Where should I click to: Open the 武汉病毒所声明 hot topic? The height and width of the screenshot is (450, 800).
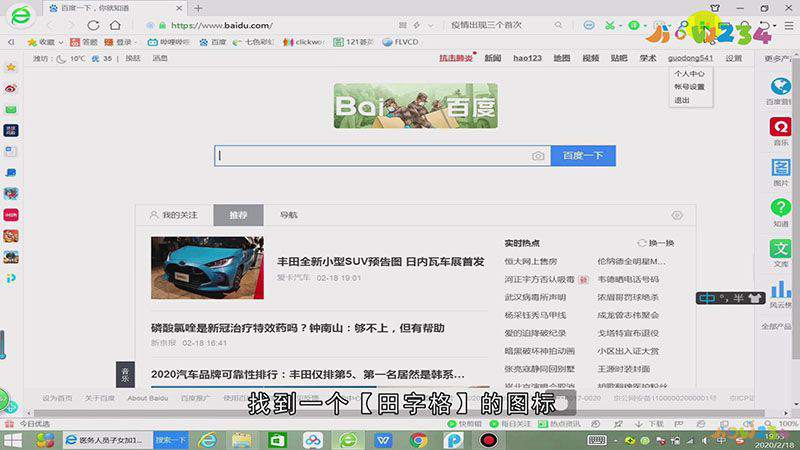click(x=535, y=297)
